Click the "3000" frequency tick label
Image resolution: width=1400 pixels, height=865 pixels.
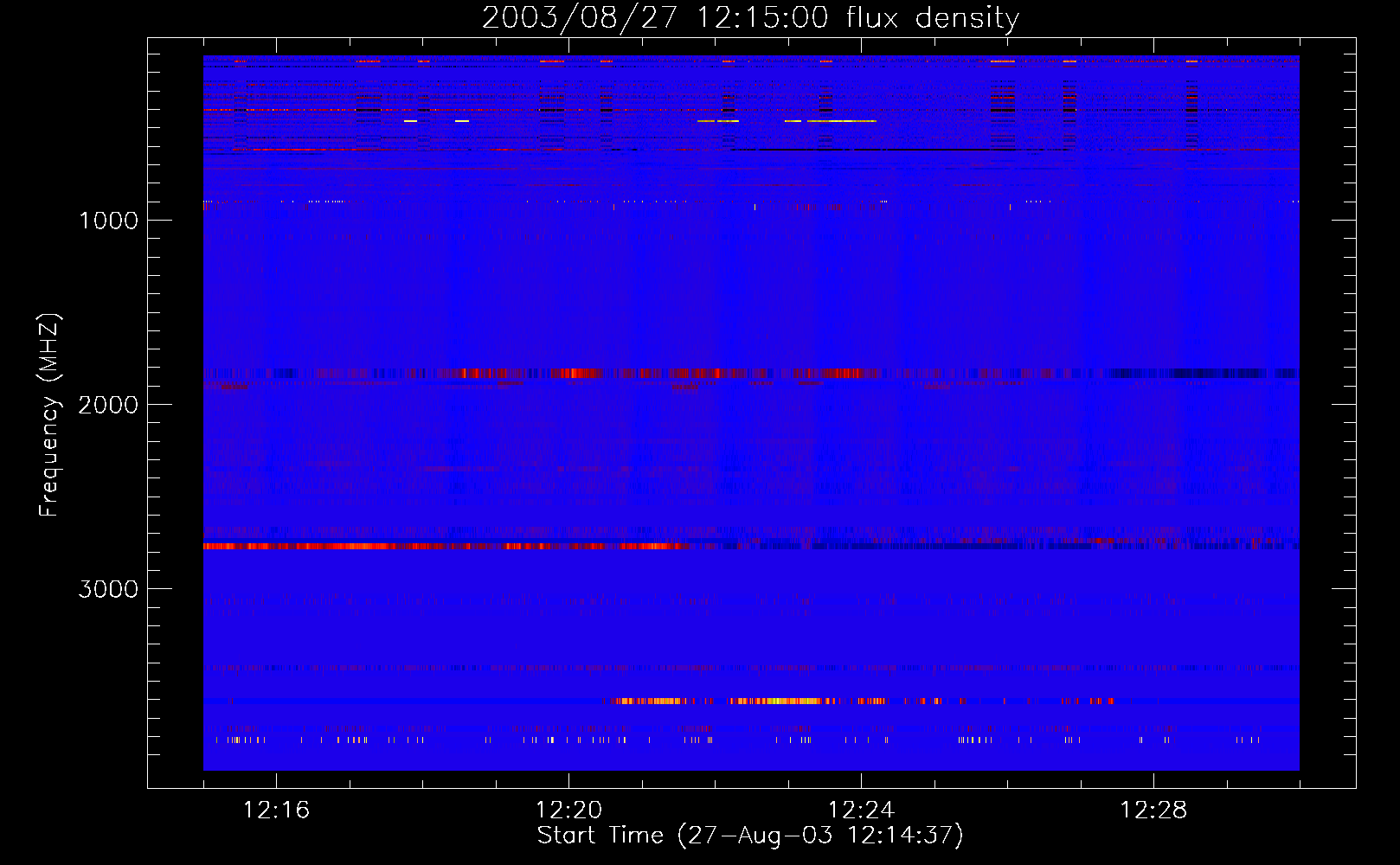click(x=108, y=589)
